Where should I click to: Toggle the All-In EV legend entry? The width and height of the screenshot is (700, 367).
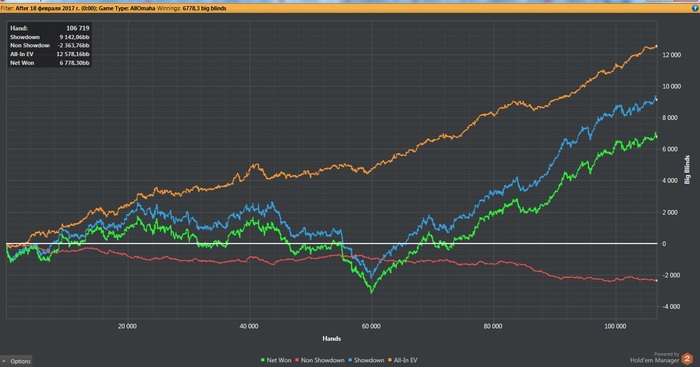click(403, 360)
